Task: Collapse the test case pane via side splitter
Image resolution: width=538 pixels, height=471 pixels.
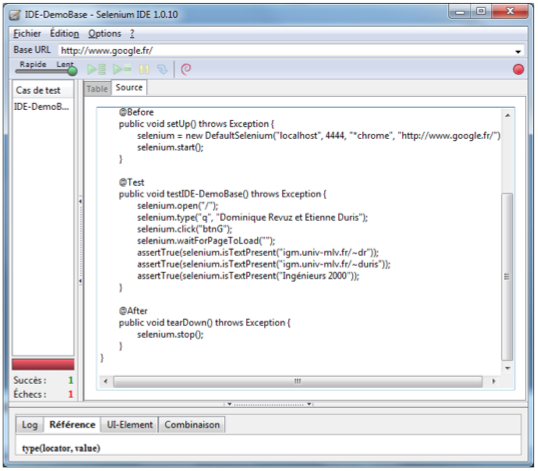Action: point(80,241)
